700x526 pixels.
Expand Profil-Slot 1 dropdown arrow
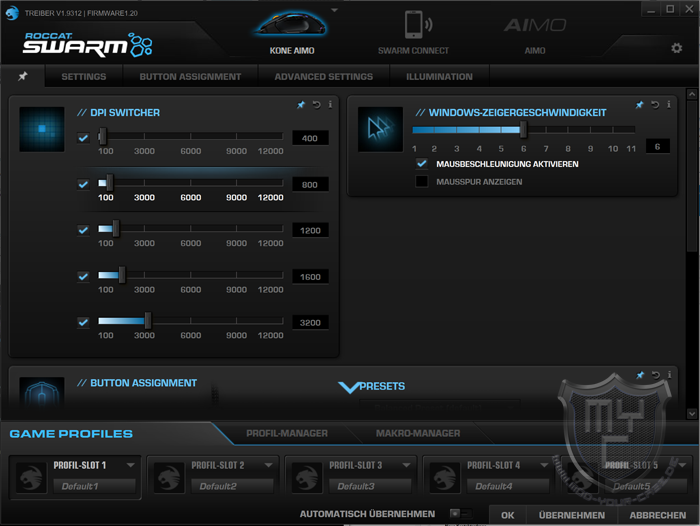130,465
